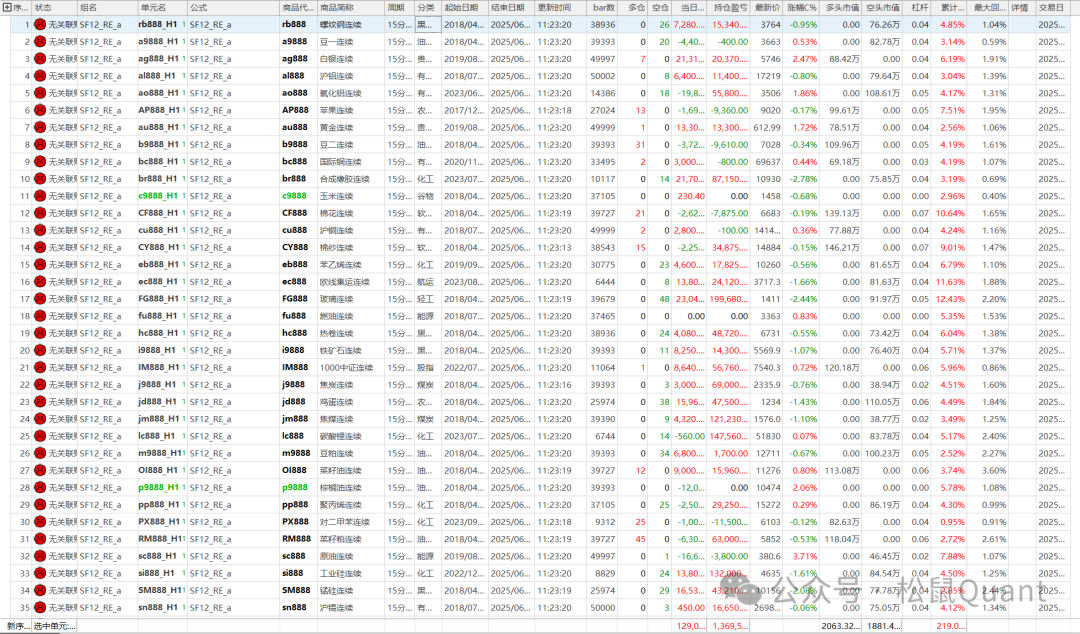Image resolution: width=1080 pixels, height=634 pixels.
Task: Click the red status icon in row 21 IM888
Action: coord(41,367)
